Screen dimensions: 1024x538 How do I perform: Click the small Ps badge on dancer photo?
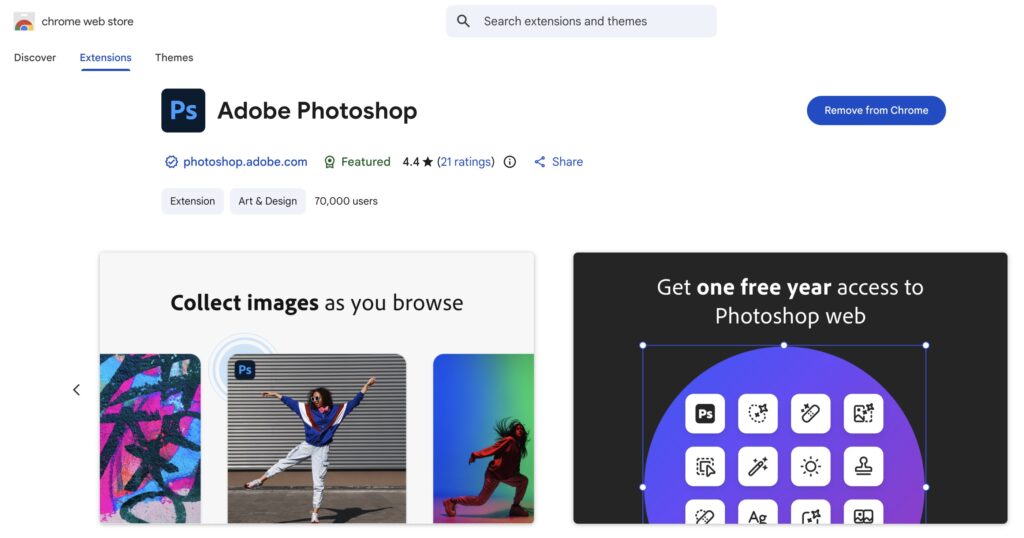click(245, 370)
